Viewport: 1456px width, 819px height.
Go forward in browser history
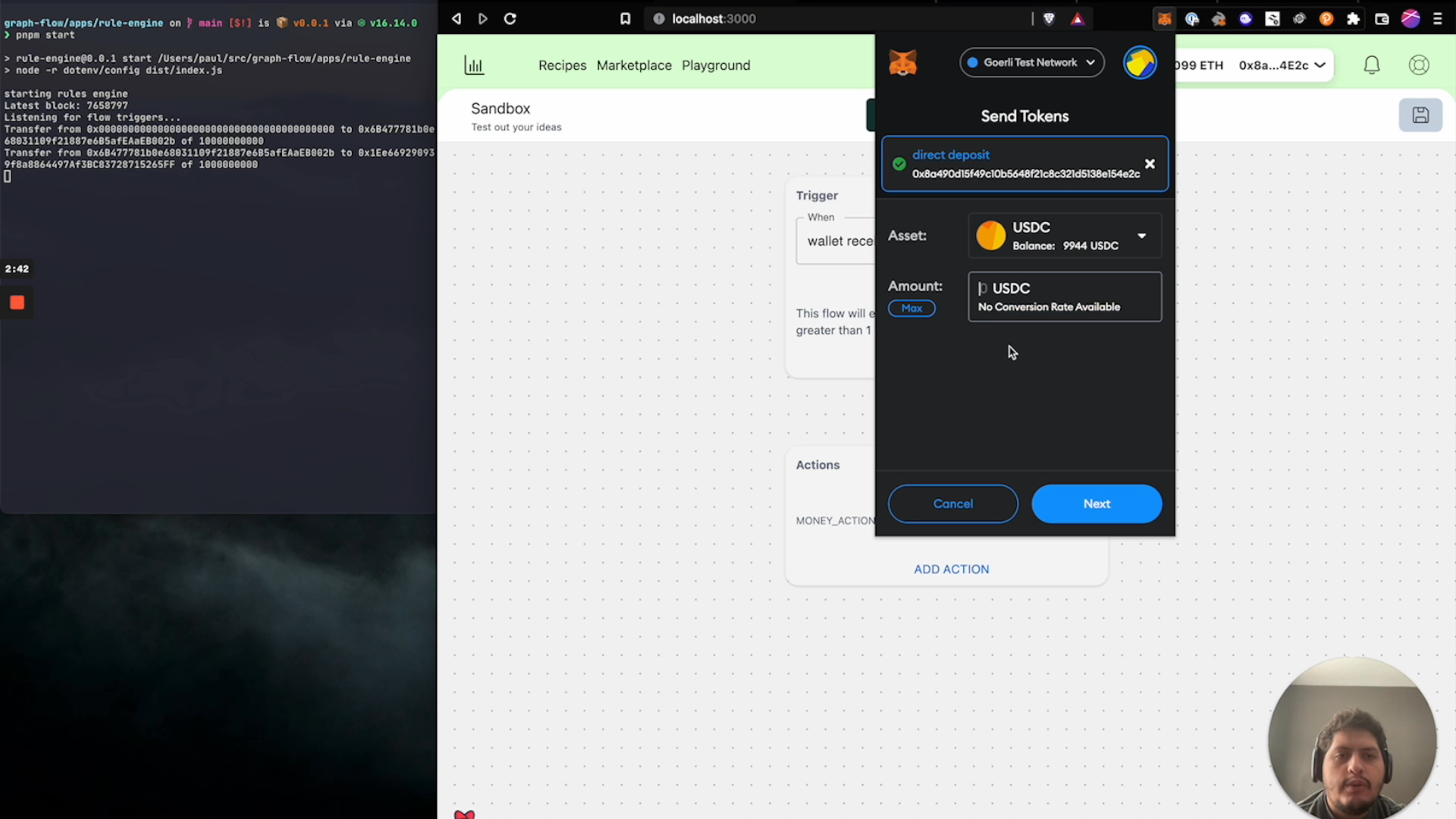pos(483,19)
